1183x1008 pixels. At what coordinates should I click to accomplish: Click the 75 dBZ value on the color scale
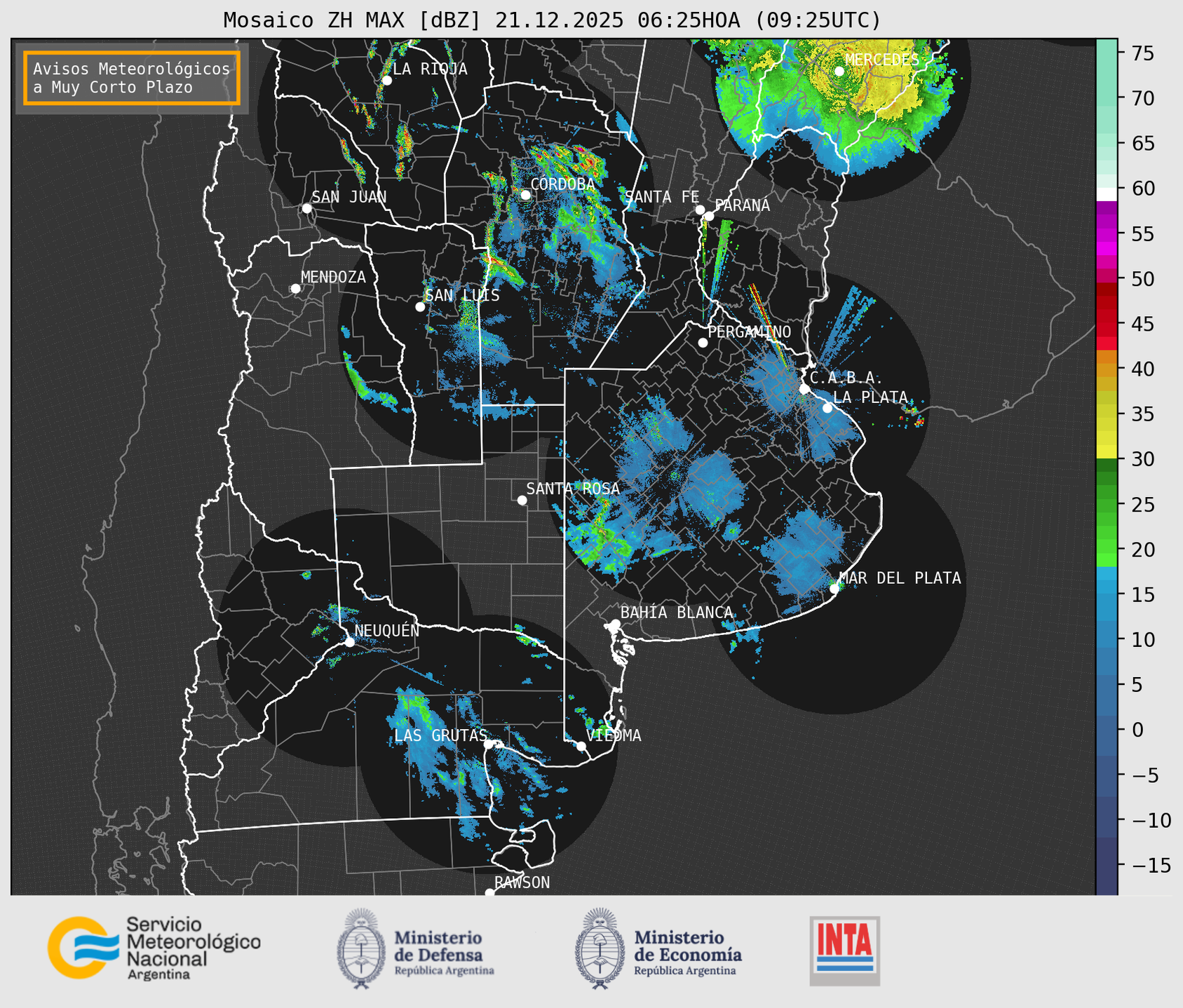click(1142, 53)
